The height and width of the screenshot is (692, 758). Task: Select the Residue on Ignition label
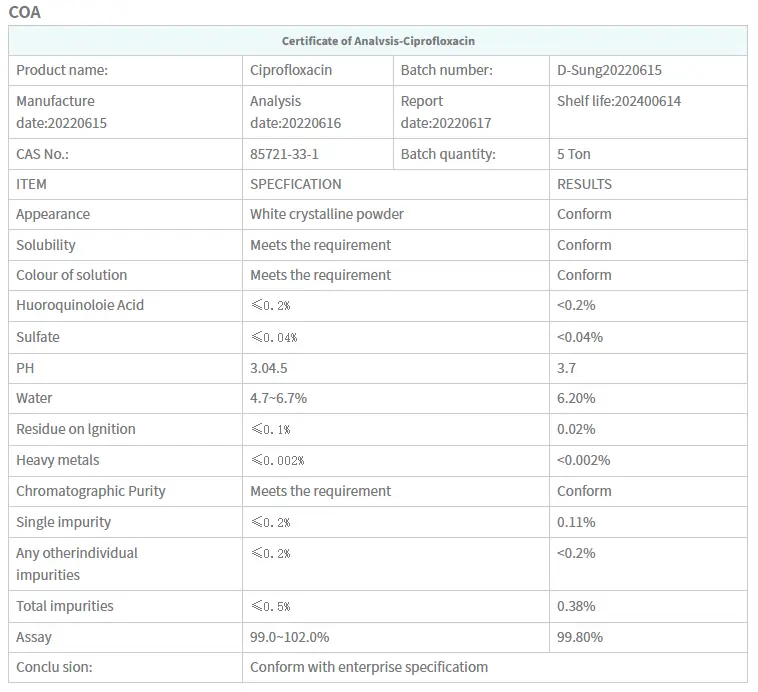tap(76, 429)
